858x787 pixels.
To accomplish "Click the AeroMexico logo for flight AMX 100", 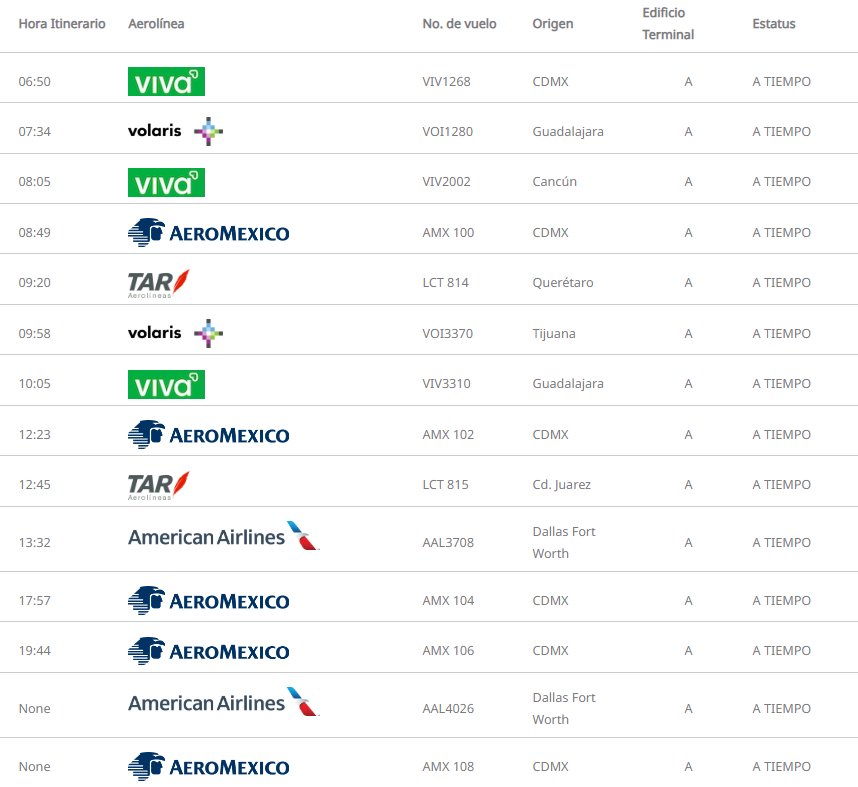I will [x=208, y=233].
